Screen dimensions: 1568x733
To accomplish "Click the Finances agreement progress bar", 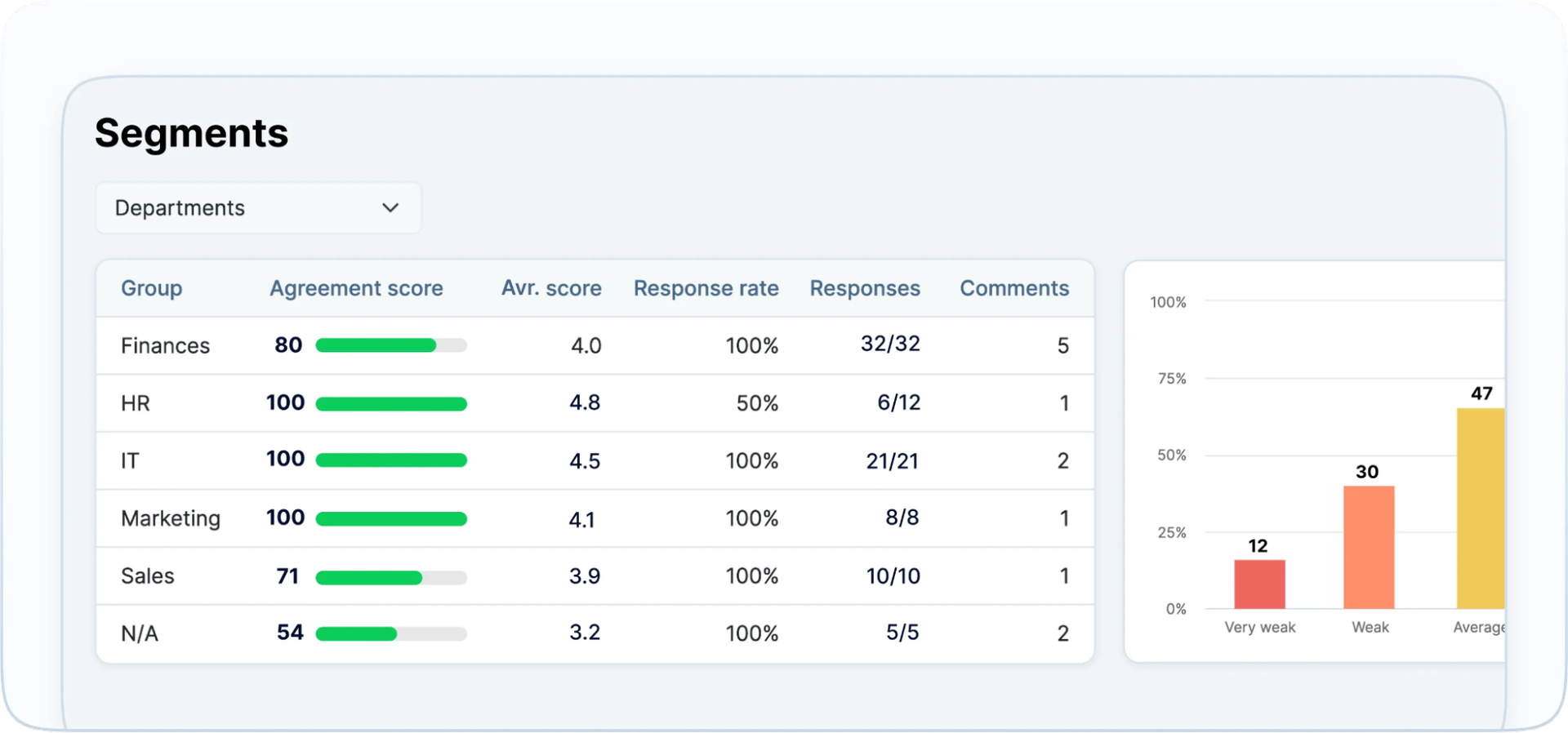I will click(391, 345).
